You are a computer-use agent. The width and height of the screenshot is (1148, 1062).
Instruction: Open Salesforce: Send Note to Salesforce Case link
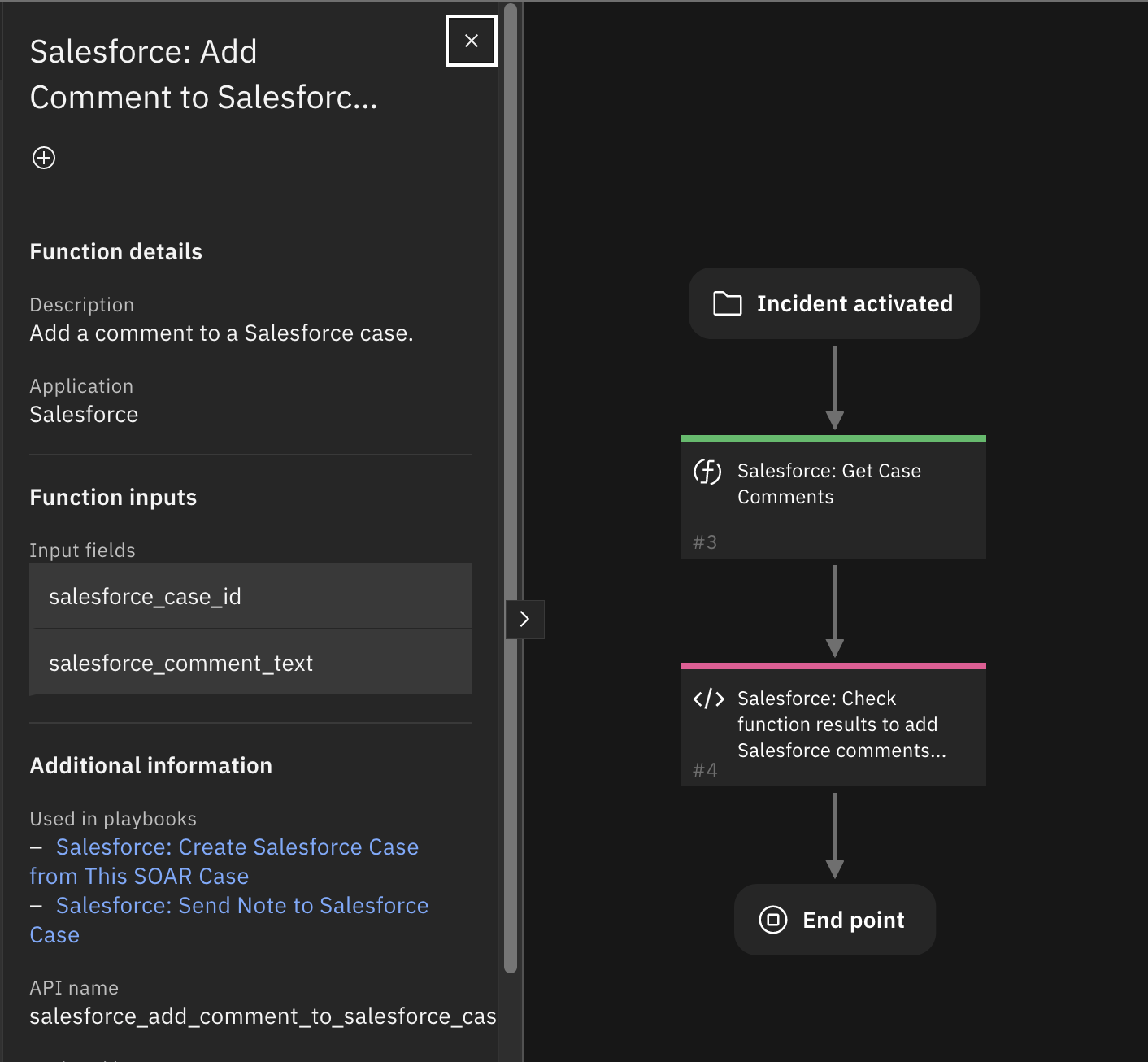229,920
